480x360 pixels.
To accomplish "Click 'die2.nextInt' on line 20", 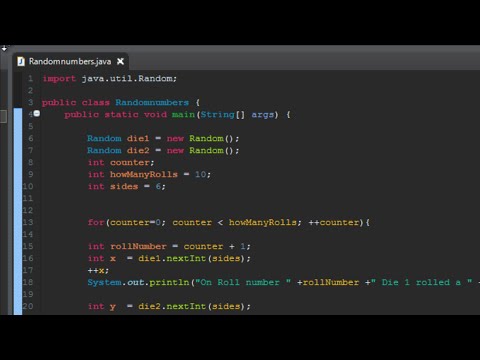I will [172, 306].
